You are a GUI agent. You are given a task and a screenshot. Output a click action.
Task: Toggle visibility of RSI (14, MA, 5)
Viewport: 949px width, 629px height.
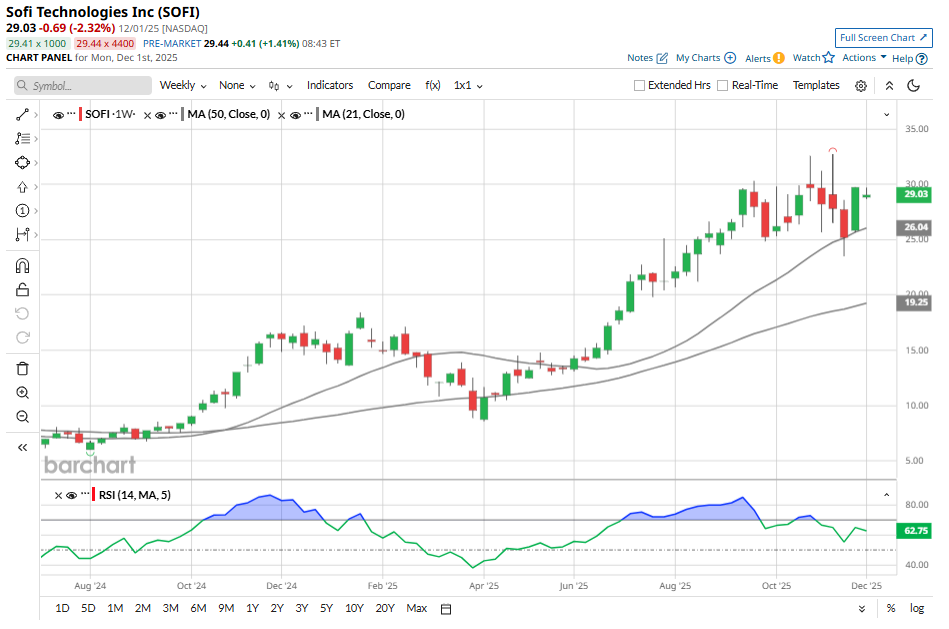71,495
